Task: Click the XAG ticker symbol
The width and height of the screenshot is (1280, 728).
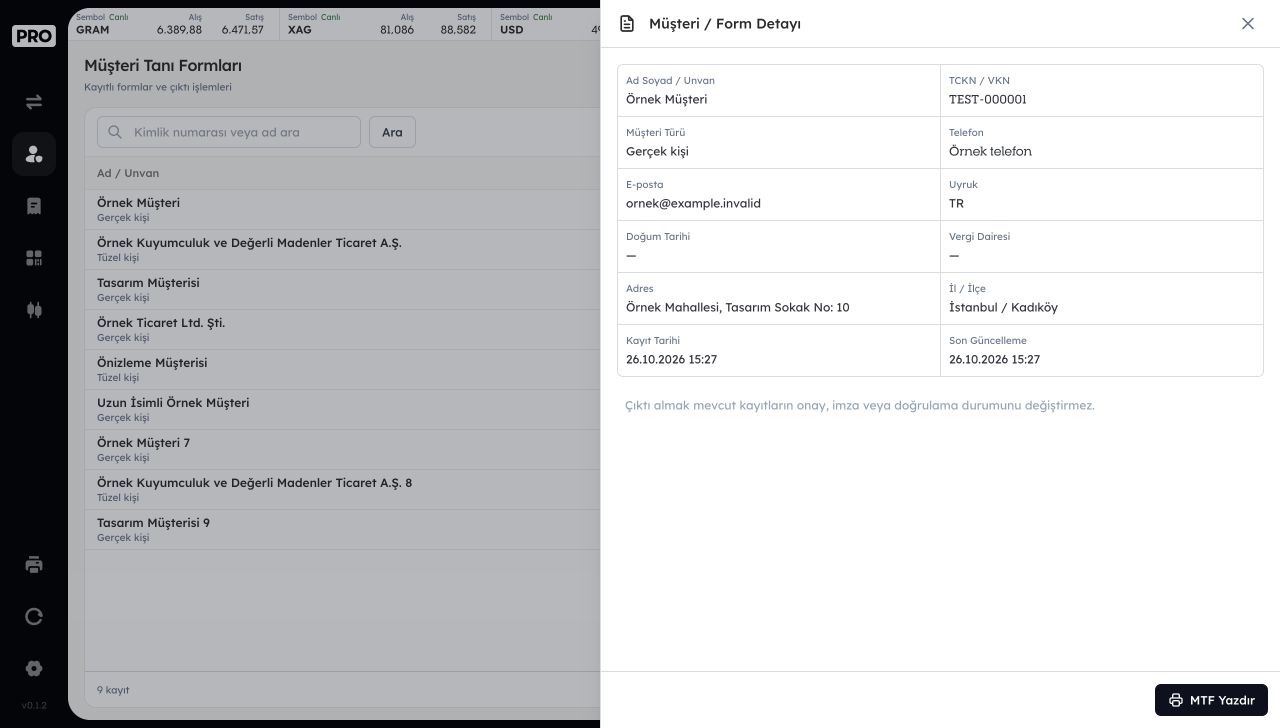Action: click(x=300, y=30)
